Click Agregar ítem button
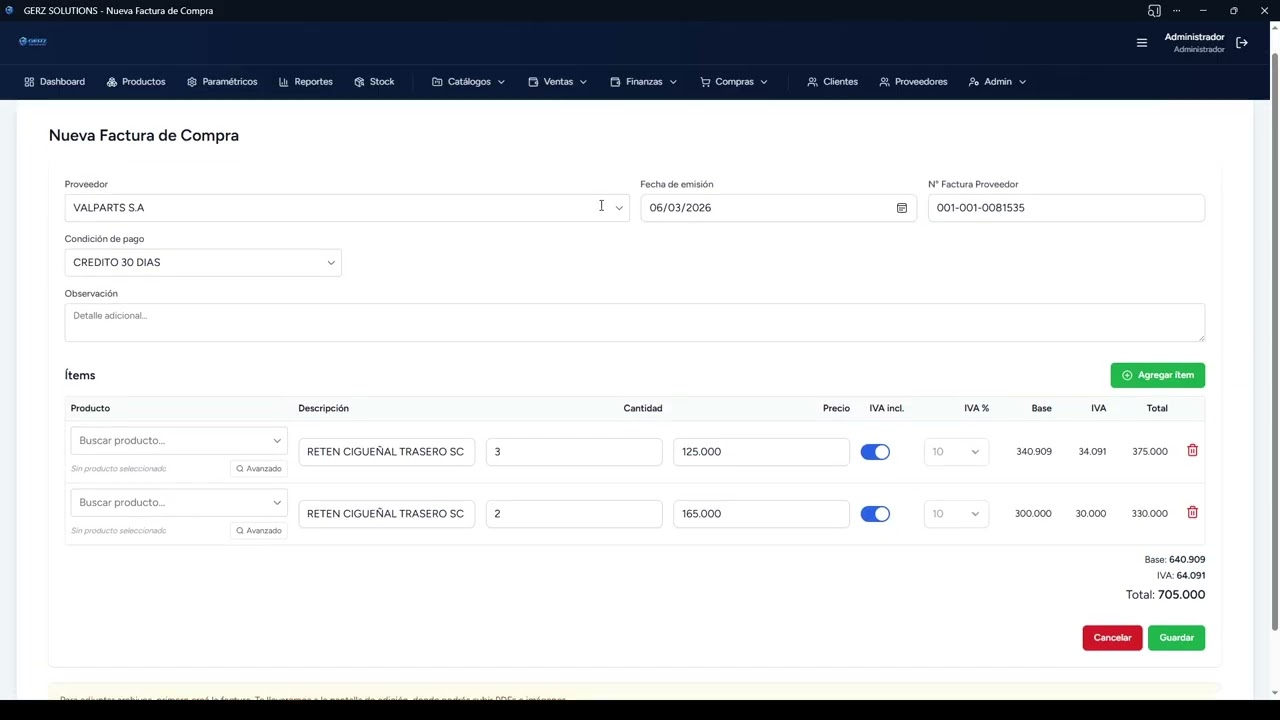 coord(1157,375)
